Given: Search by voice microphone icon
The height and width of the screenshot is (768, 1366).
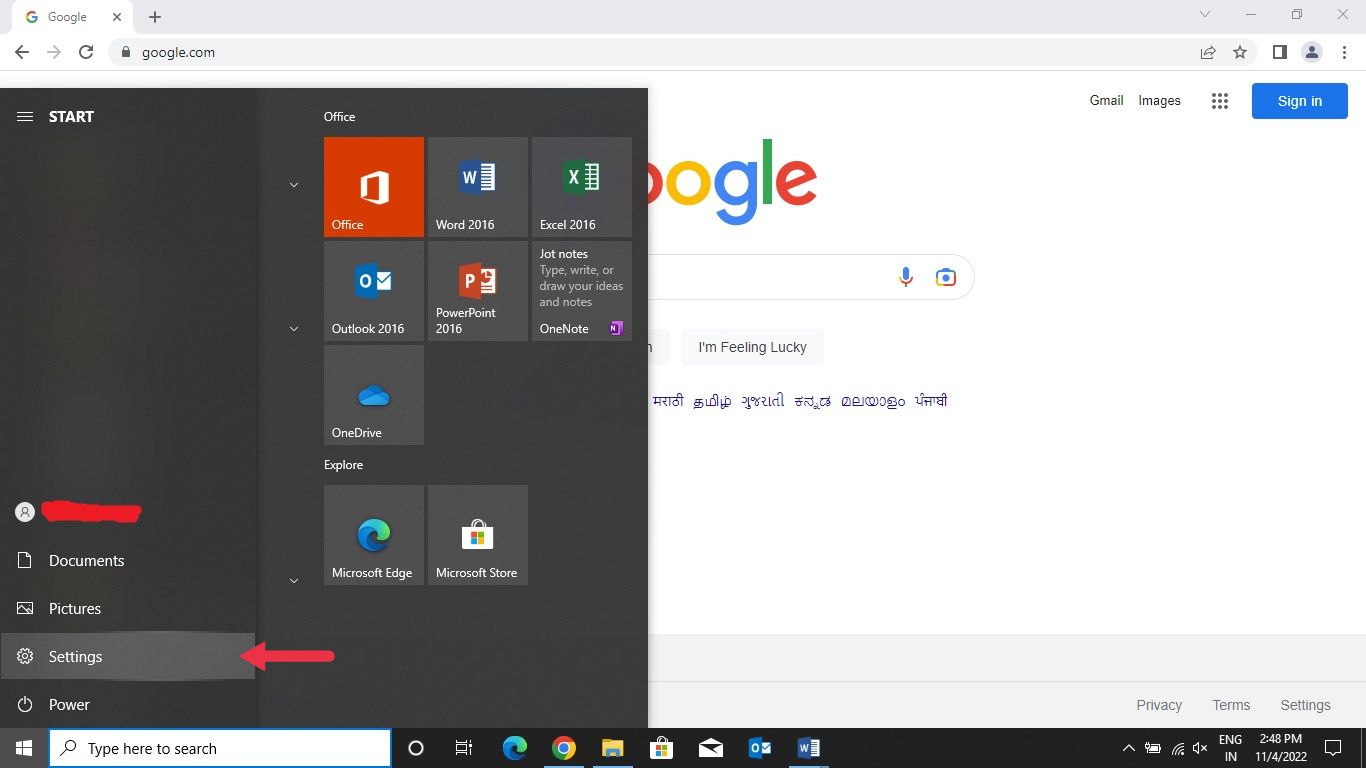Looking at the screenshot, I should pyautogui.click(x=906, y=277).
